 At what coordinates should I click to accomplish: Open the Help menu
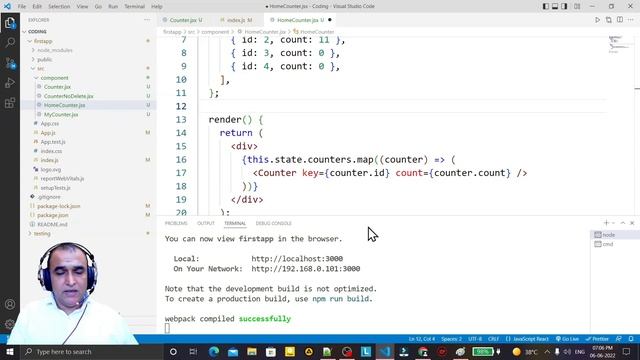click(157, 7)
